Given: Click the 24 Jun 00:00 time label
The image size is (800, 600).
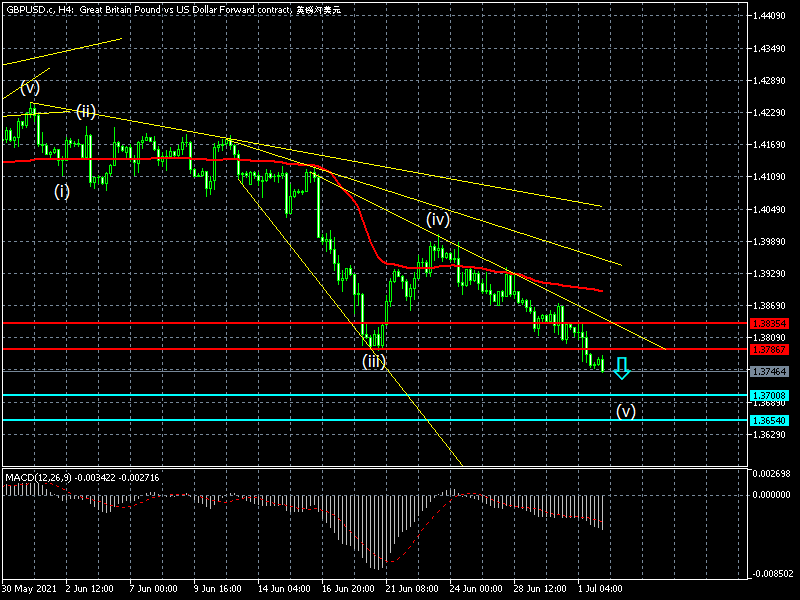Looking at the screenshot, I should [x=476, y=589].
